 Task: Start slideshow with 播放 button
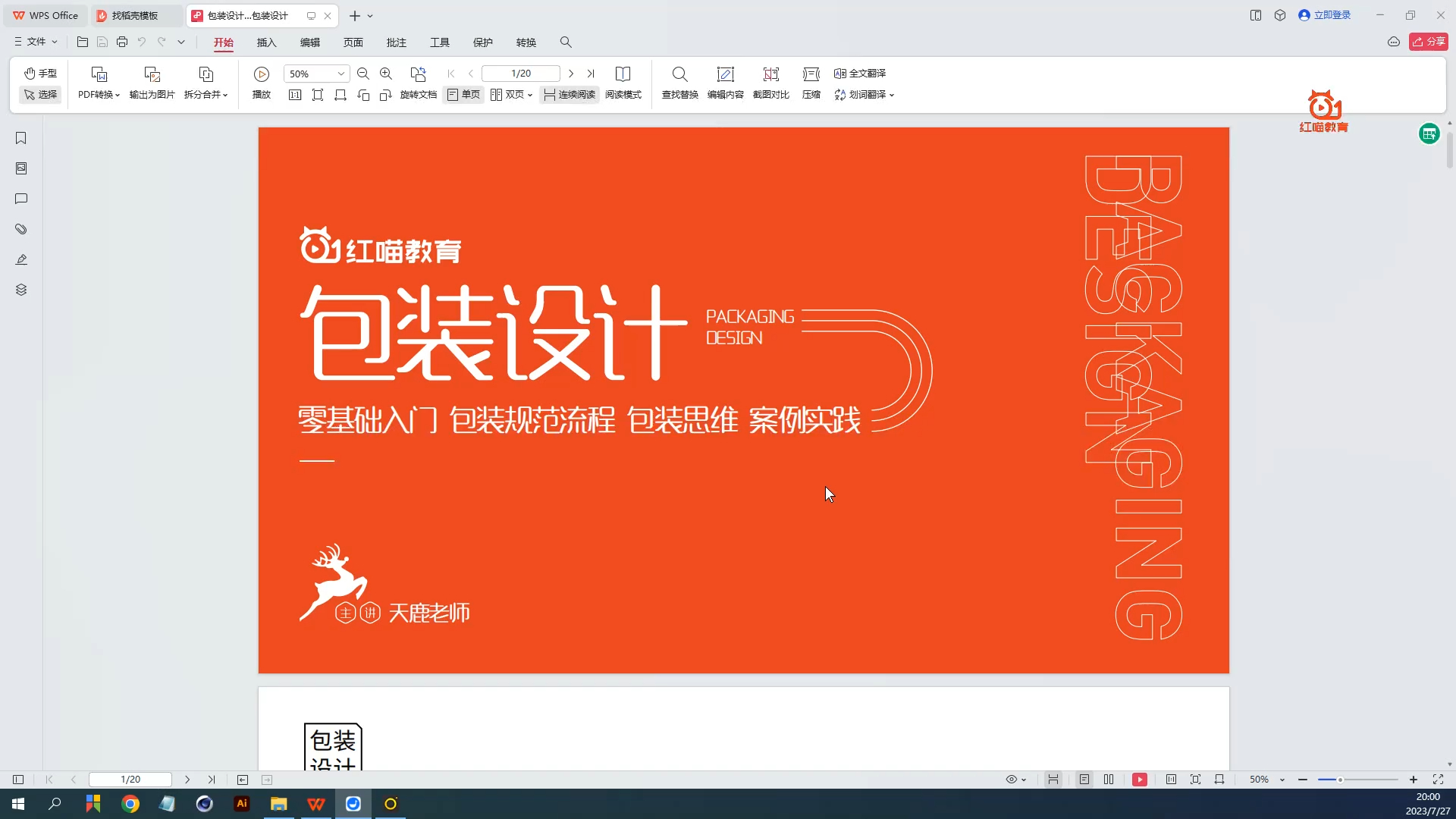262,83
